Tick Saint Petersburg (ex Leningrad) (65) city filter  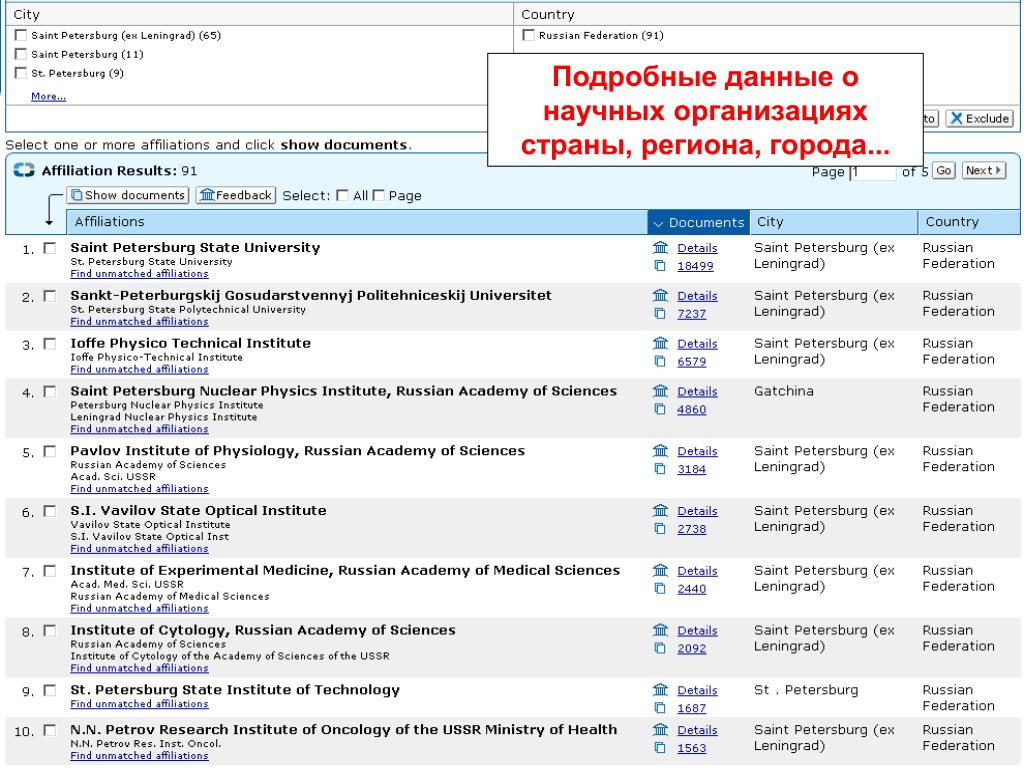point(21,35)
